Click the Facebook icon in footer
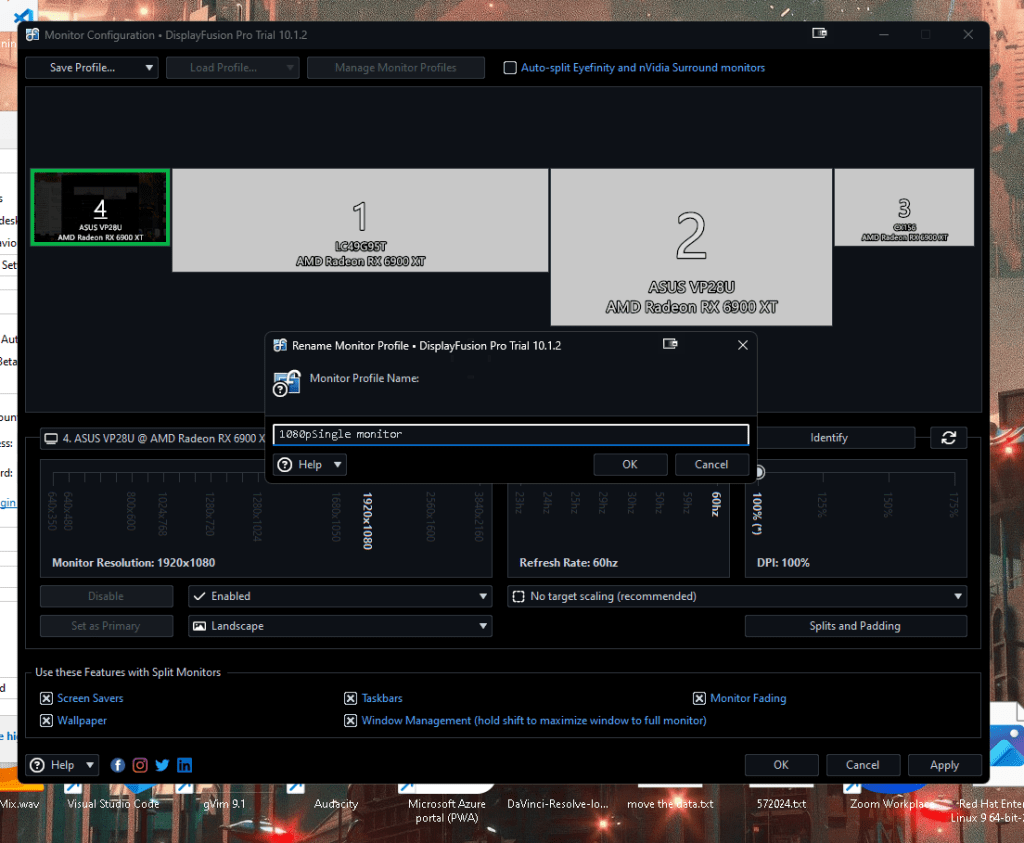 [118, 765]
